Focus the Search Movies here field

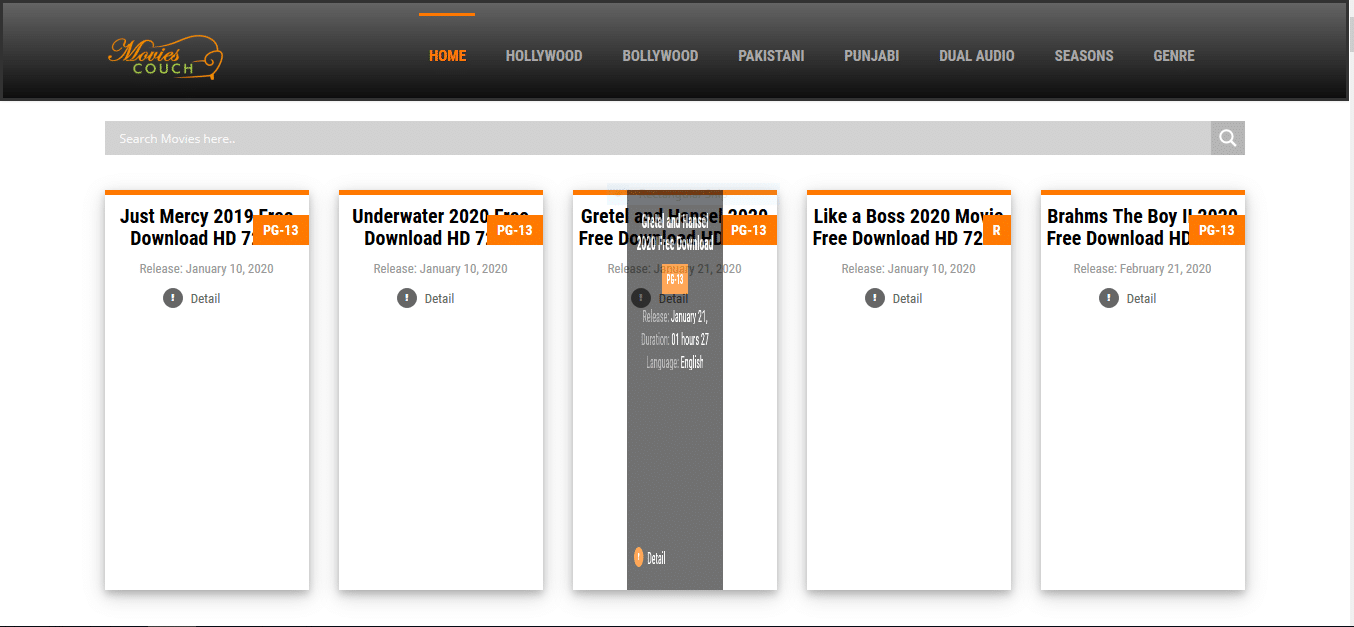[x=658, y=138]
